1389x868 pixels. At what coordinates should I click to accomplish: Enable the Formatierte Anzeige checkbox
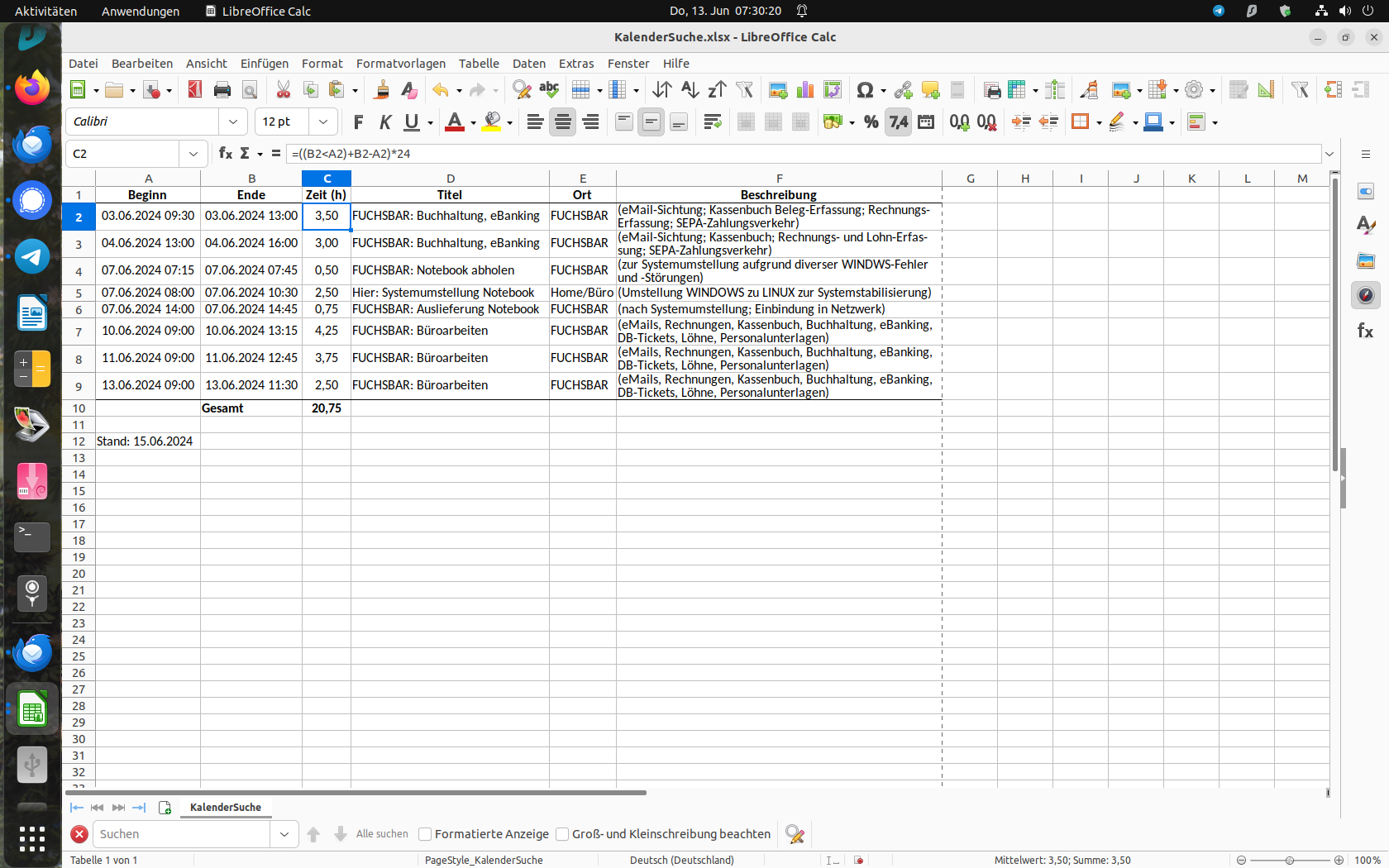(x=425, y=834)
